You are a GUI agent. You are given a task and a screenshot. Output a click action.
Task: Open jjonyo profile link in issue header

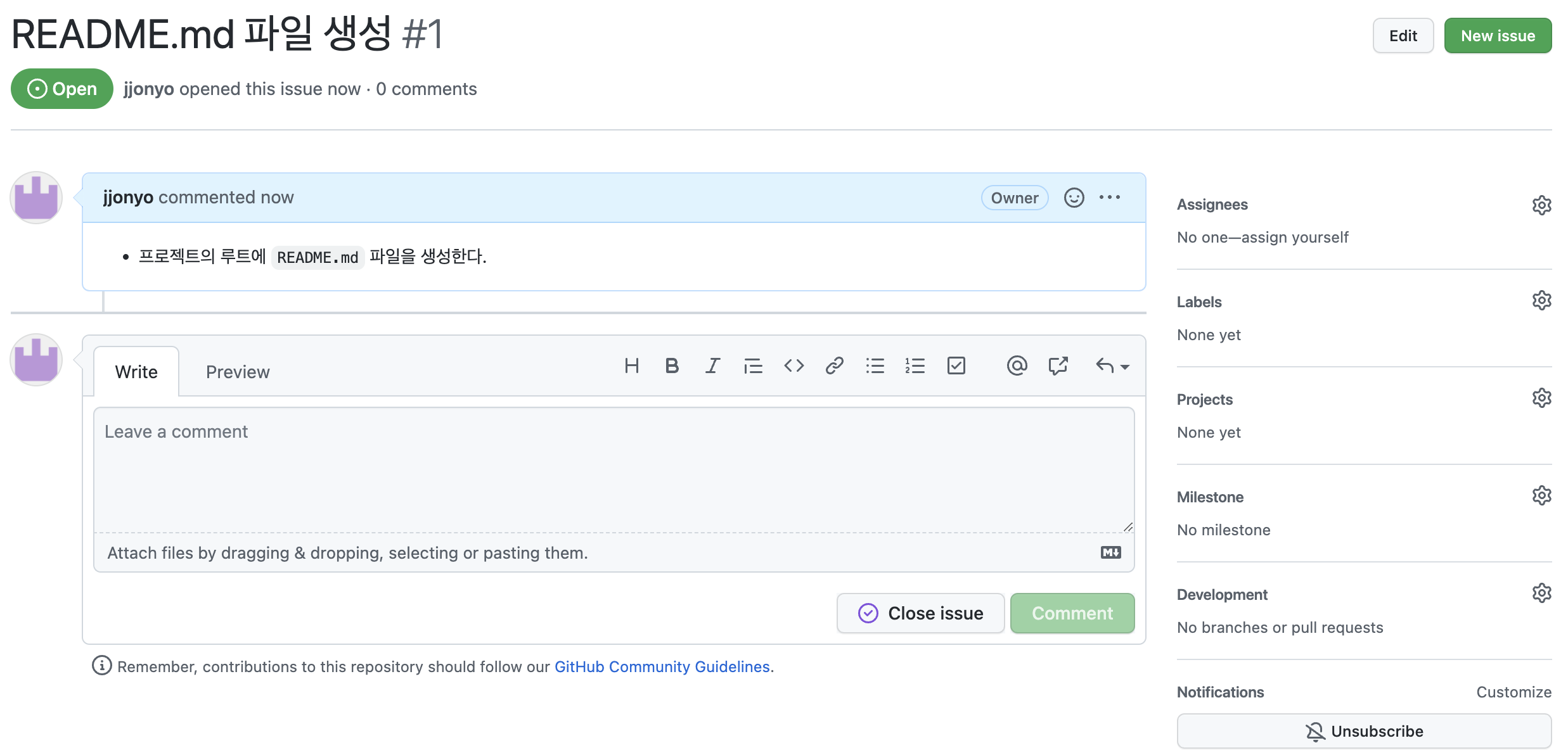pos(148,89)
